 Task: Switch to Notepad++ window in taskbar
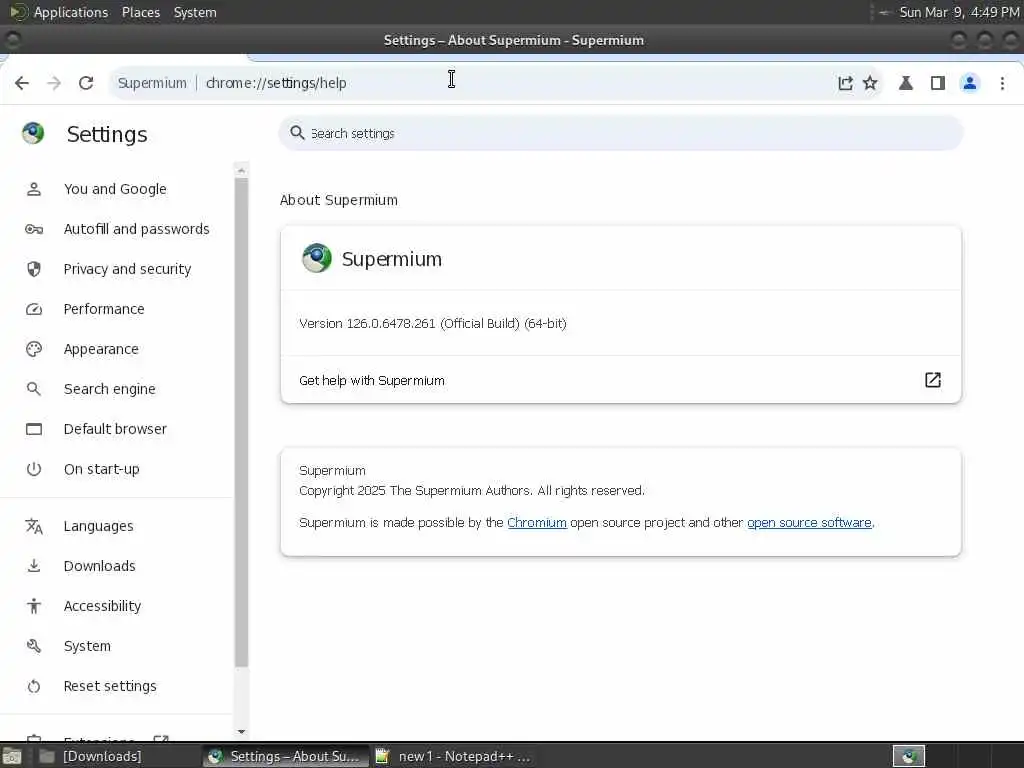456,756
